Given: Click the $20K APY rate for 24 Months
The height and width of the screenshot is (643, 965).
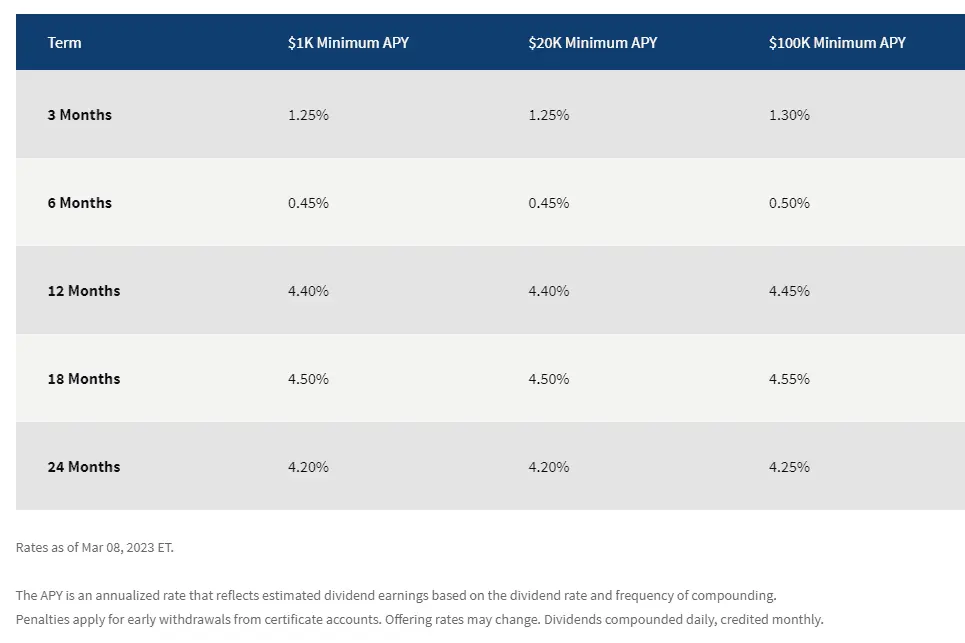Looking at the screenshot, I should click(549, 467).
